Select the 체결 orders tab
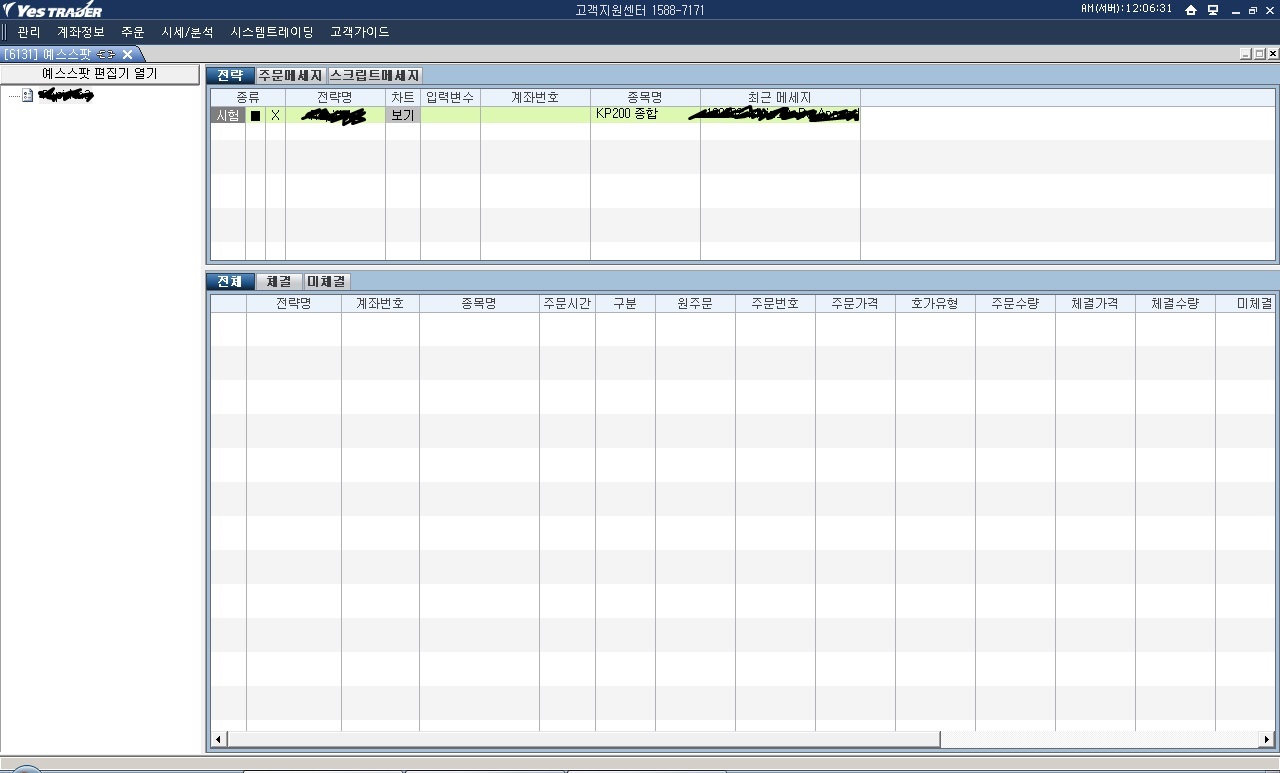 click(279, 282)
